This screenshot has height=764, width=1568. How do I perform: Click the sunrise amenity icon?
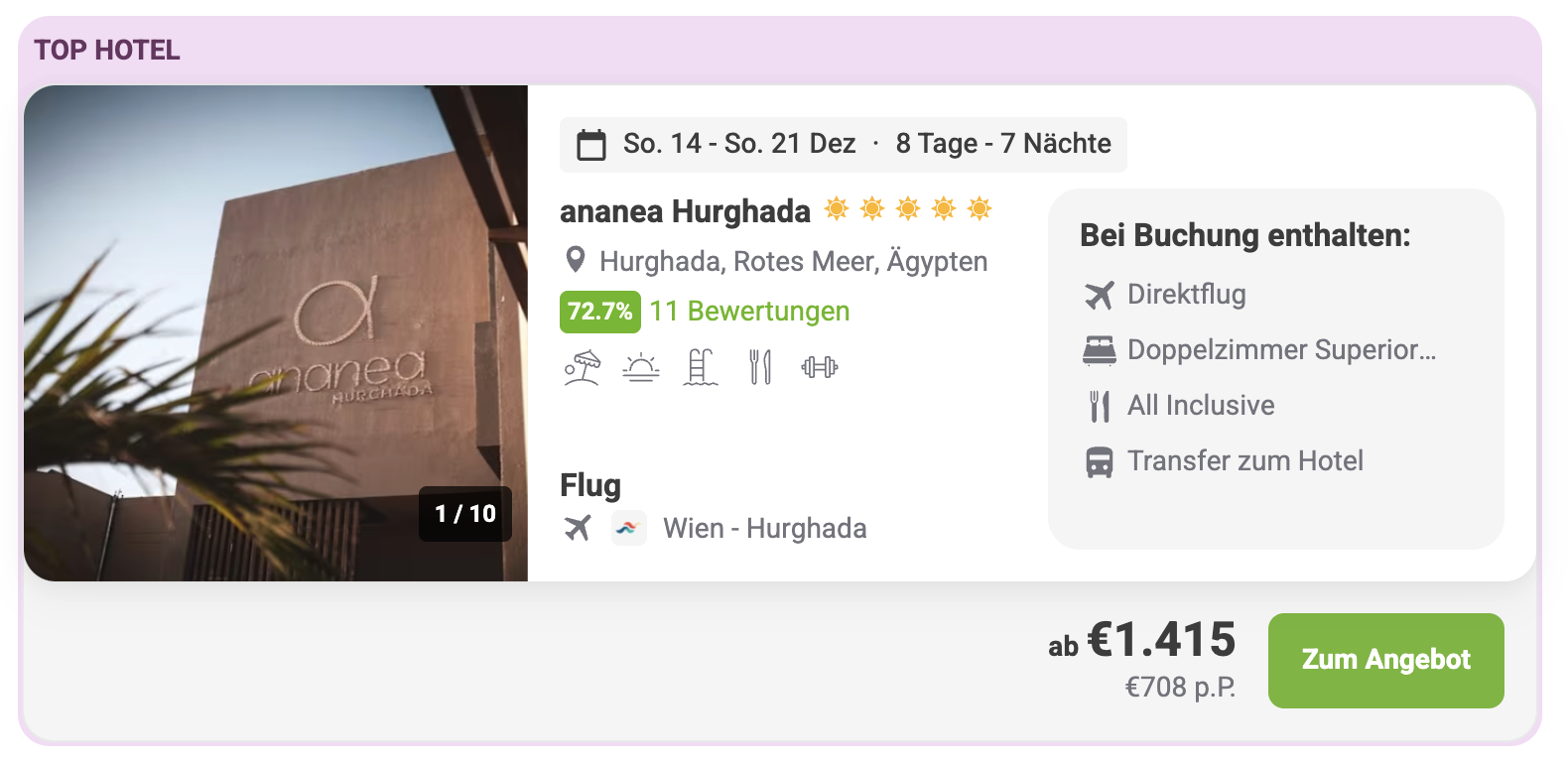coord(641,368)
